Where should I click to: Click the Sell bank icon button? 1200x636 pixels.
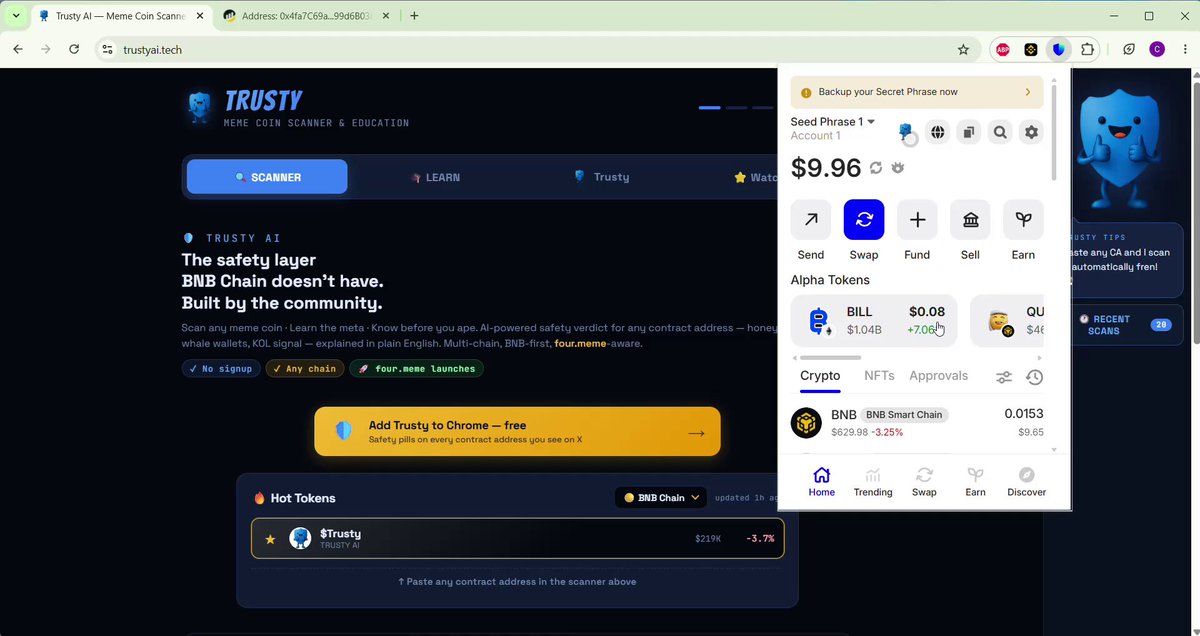(970, 219)
